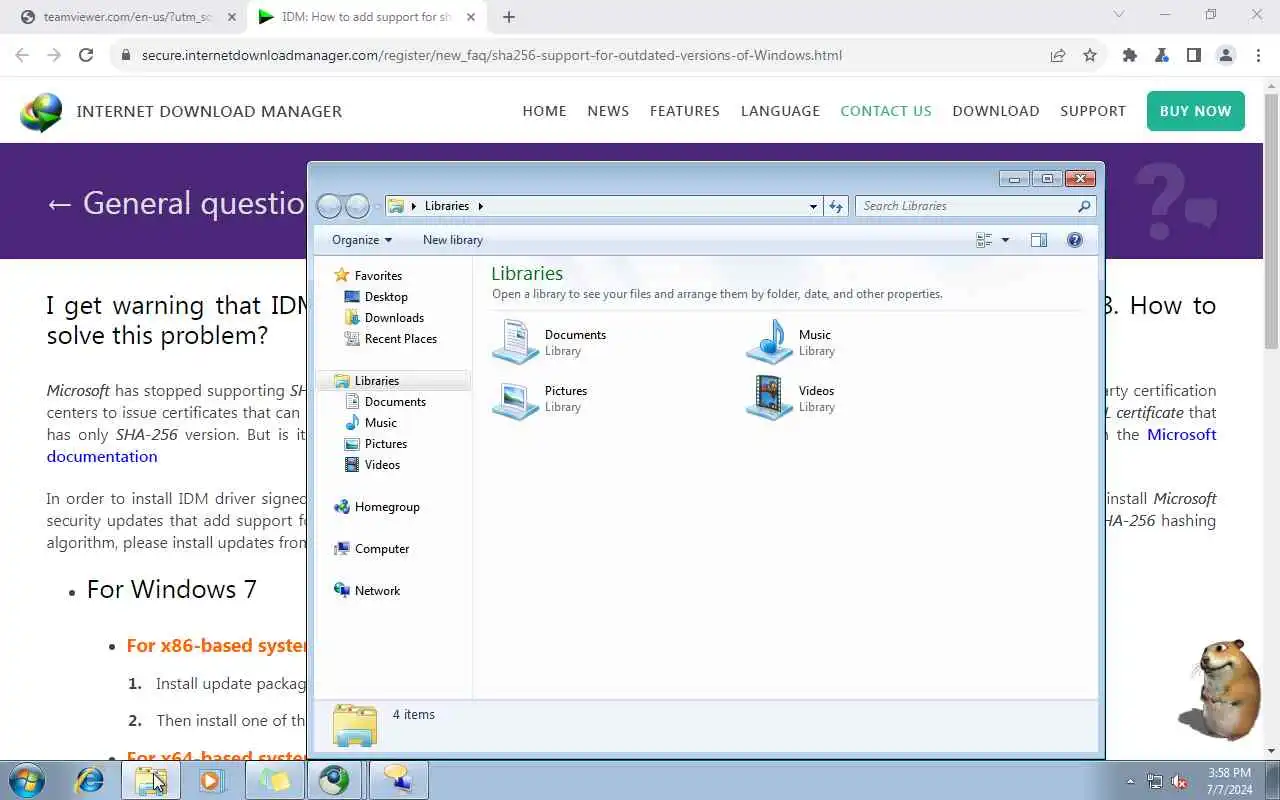Open the Videos library icon
The height and width of the screenshot is (800, 1280).
tap(770, 398)
